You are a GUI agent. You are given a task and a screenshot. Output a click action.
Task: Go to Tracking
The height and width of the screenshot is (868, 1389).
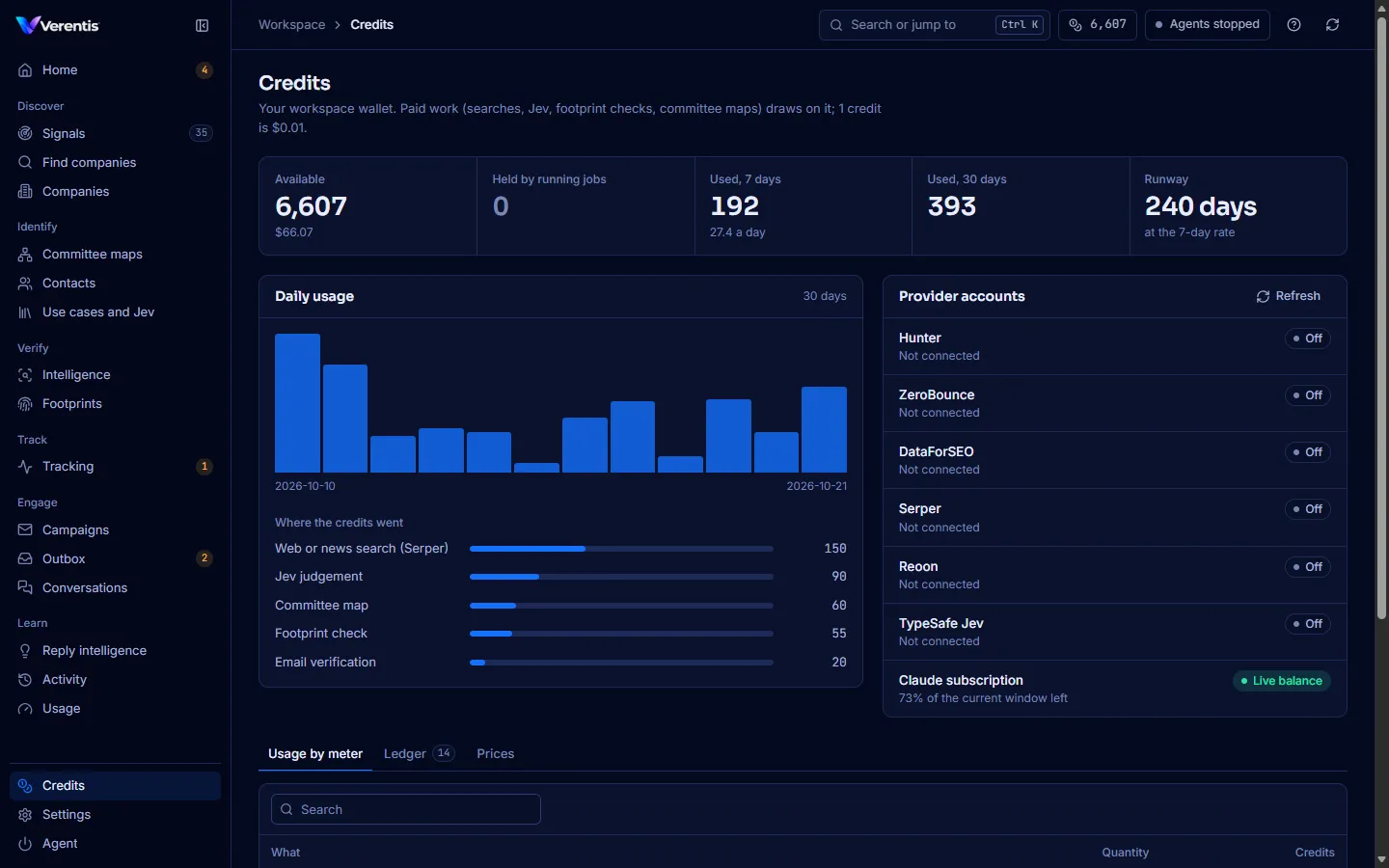[115, 466]
